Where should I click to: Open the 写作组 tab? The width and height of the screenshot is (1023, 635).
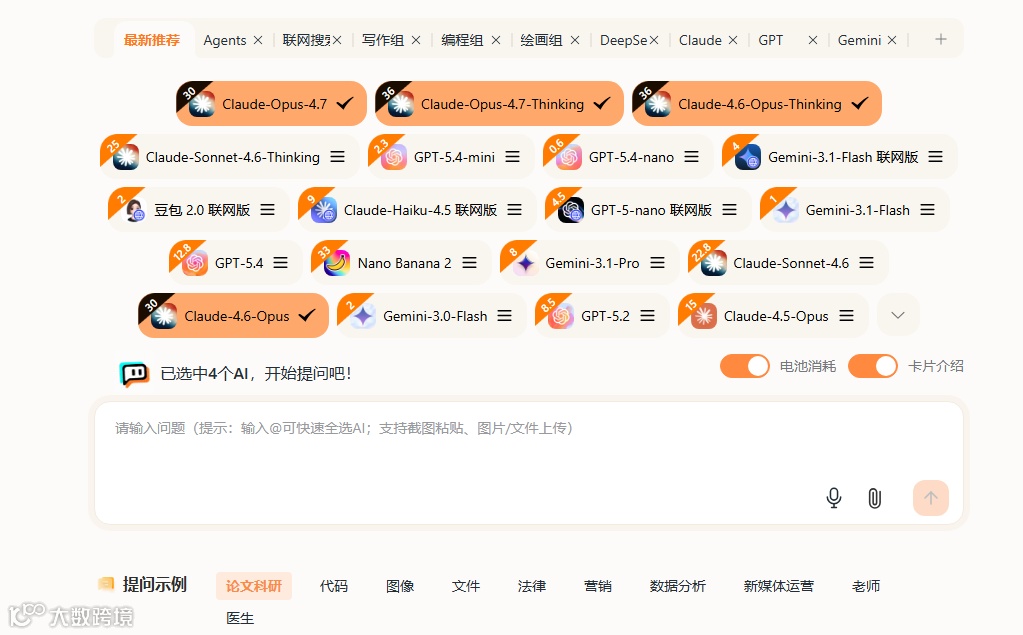[x=383, y=40]
